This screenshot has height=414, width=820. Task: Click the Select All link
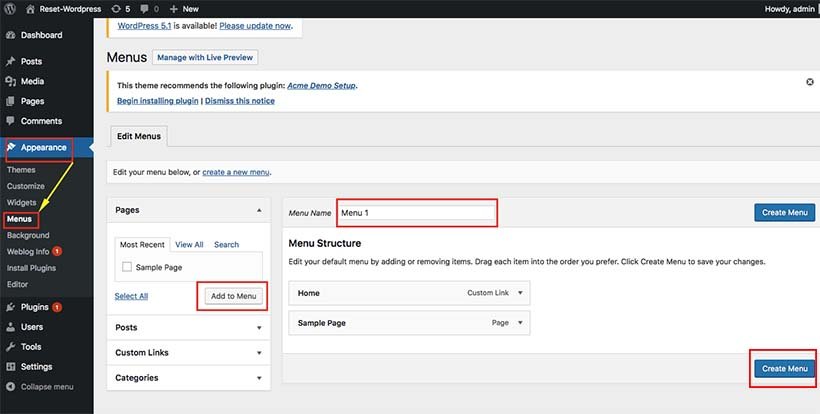click(x=131, y=296)
